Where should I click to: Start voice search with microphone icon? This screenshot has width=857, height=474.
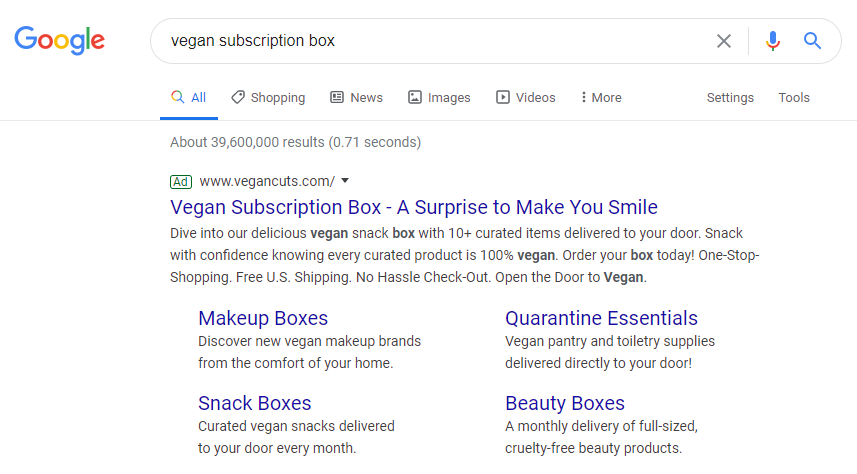[772, 41]
